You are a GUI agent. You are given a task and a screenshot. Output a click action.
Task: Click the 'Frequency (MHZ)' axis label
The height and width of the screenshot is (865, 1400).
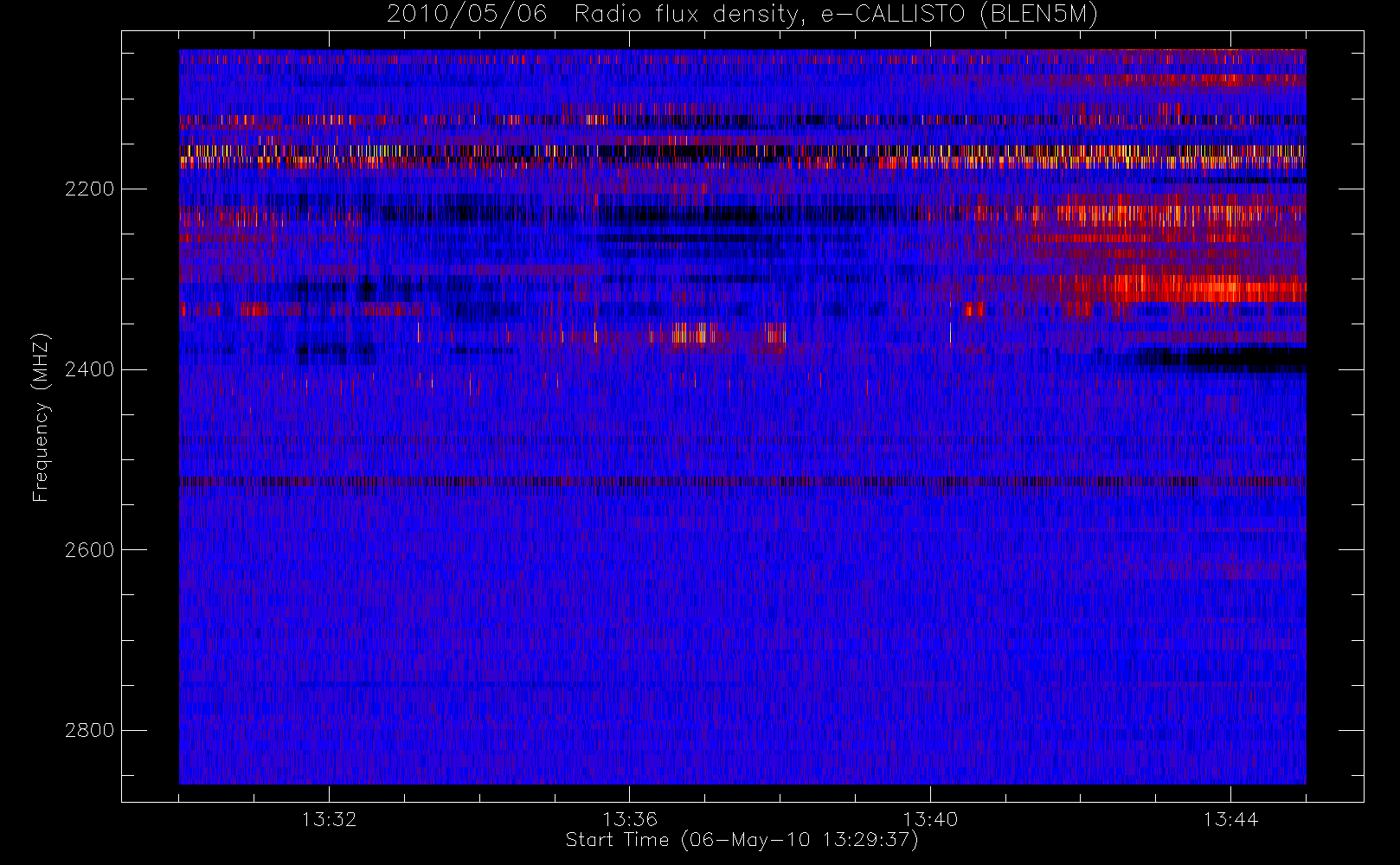coord(40,417)
